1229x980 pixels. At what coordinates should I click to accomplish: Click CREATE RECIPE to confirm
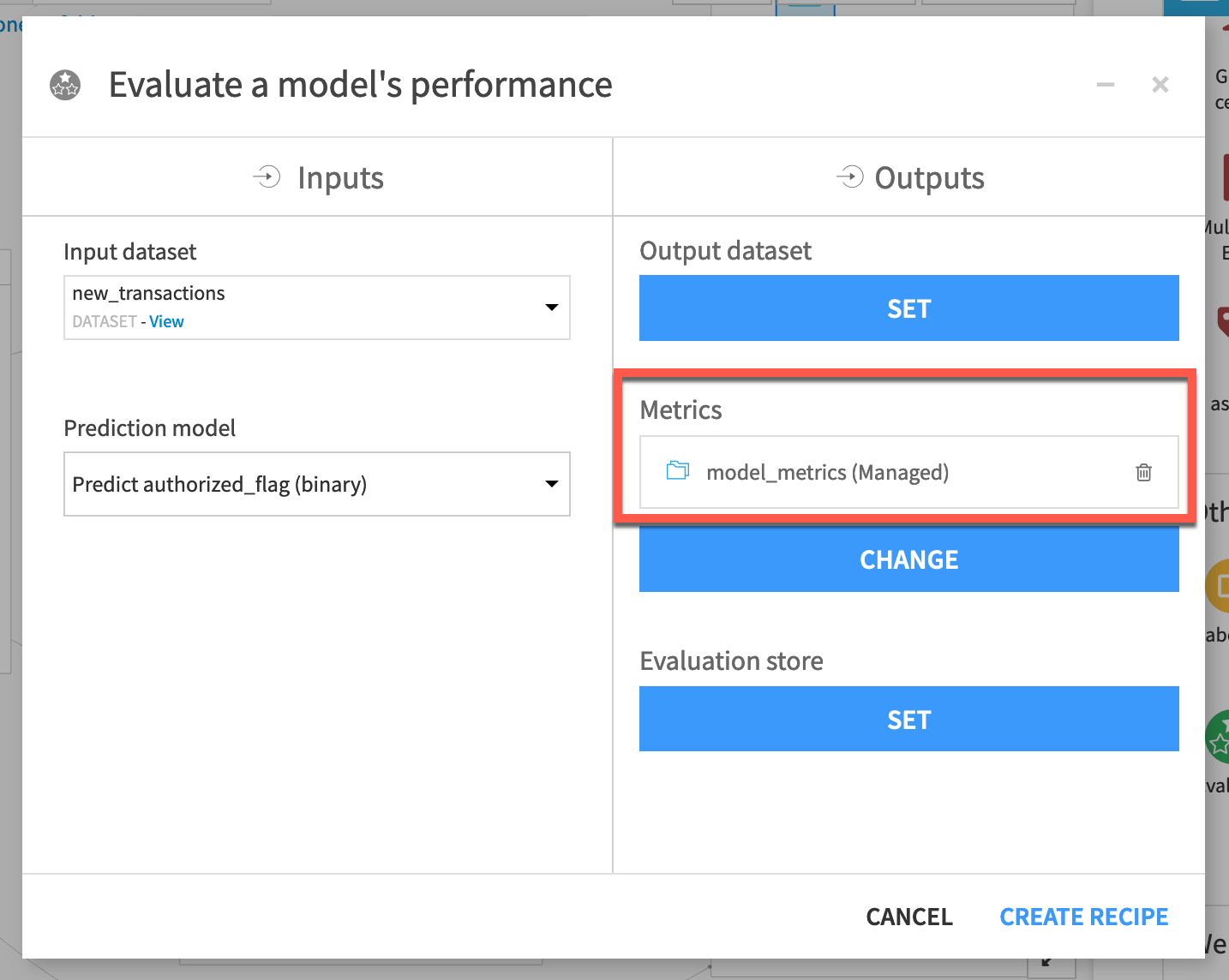(x=1083, y=917)
